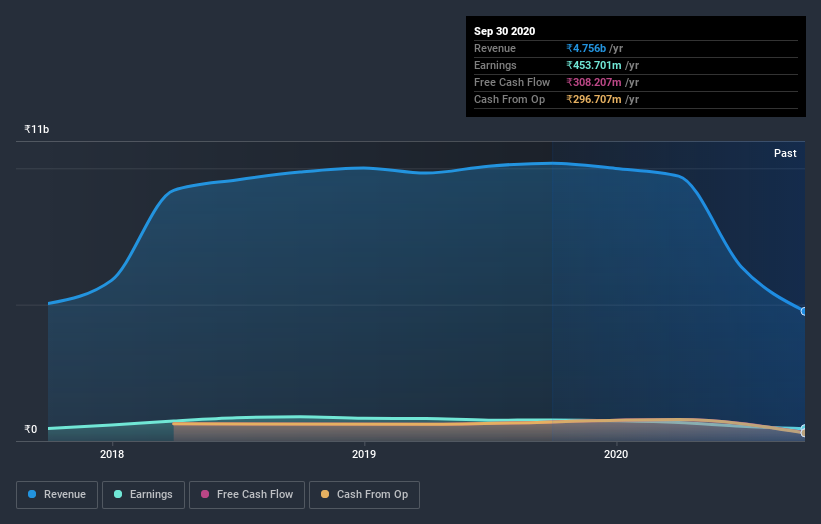This screenshot has width=821, height=524.
Task: Click the ₹4.756b revenue value
Action: (586, 48)
